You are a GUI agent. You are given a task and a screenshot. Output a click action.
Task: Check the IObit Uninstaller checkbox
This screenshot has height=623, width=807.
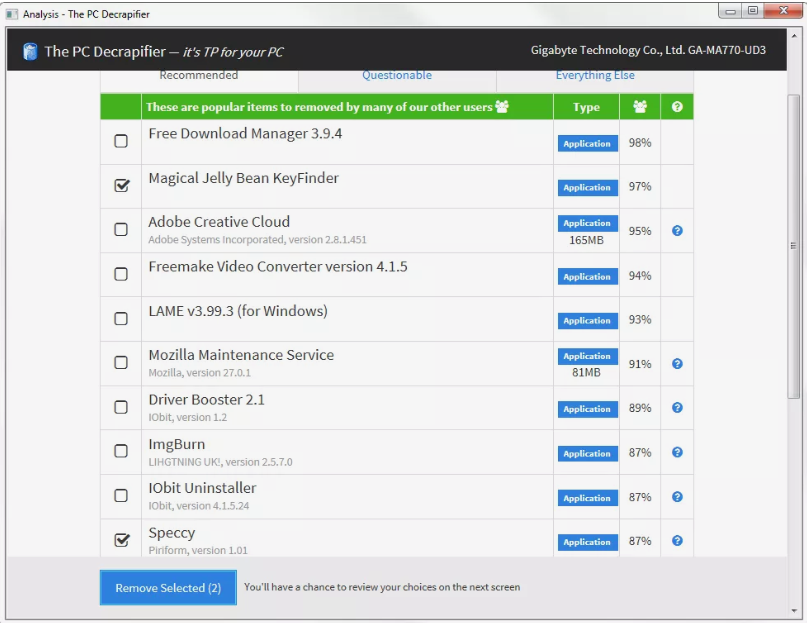[121, 495]
